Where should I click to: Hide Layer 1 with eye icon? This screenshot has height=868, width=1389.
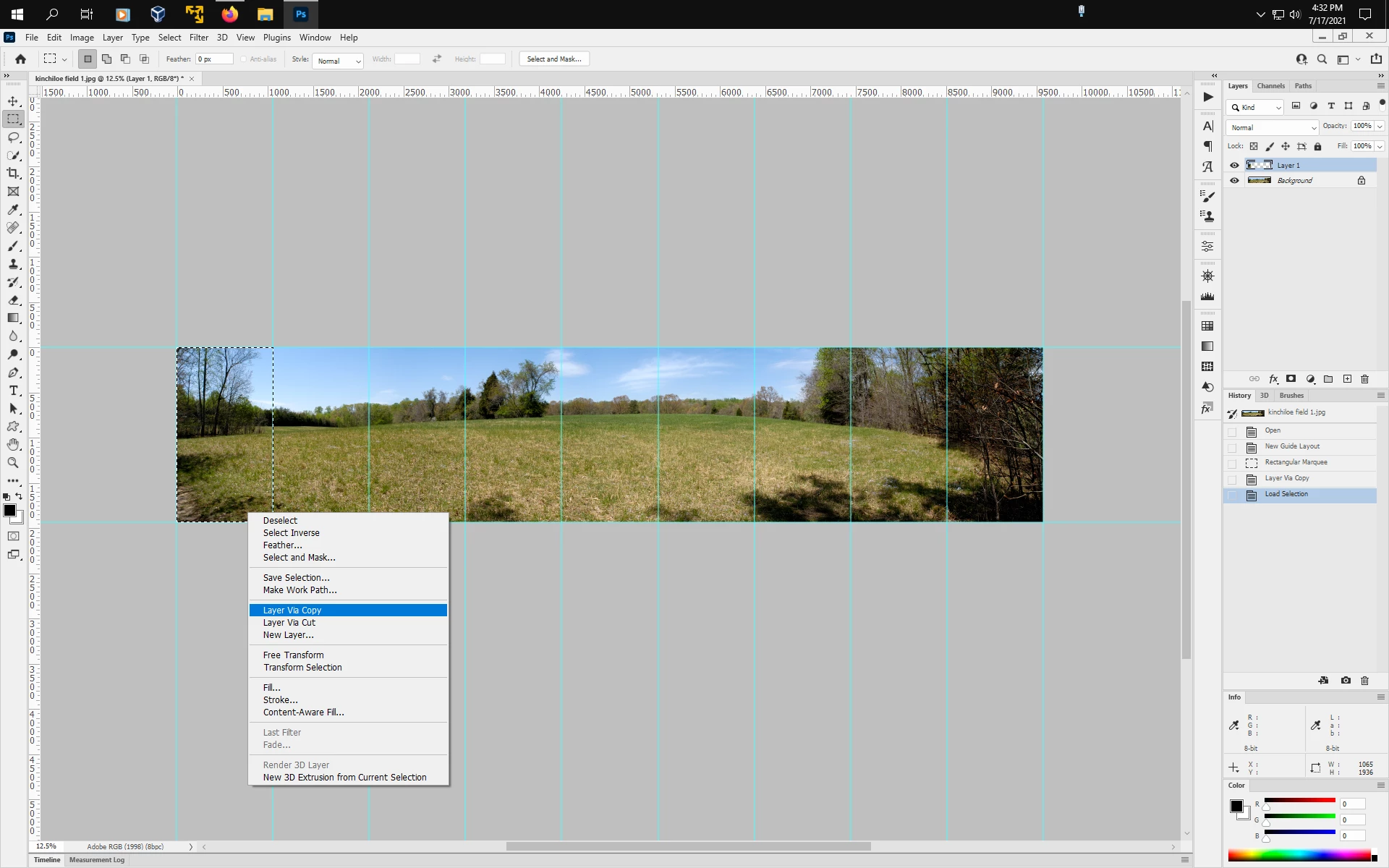pos(1235,166)
